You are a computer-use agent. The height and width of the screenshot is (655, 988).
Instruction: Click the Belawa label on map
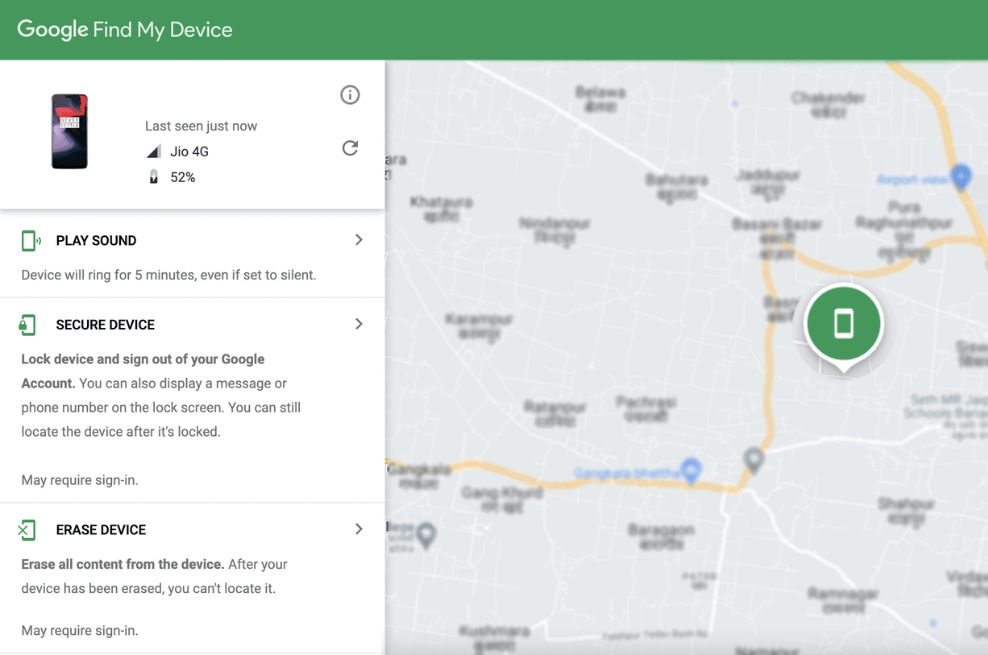coord(600,99)
